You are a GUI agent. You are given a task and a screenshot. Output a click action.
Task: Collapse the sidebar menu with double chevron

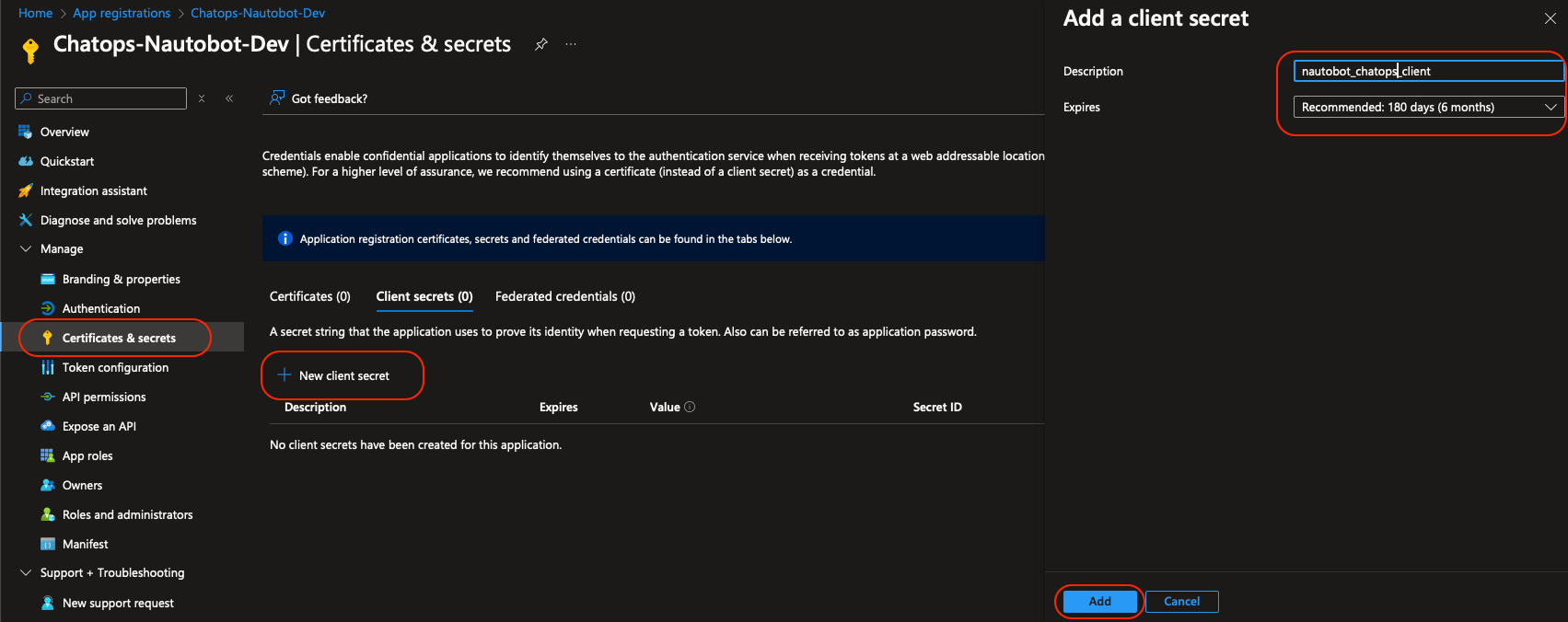pos(229,98)
